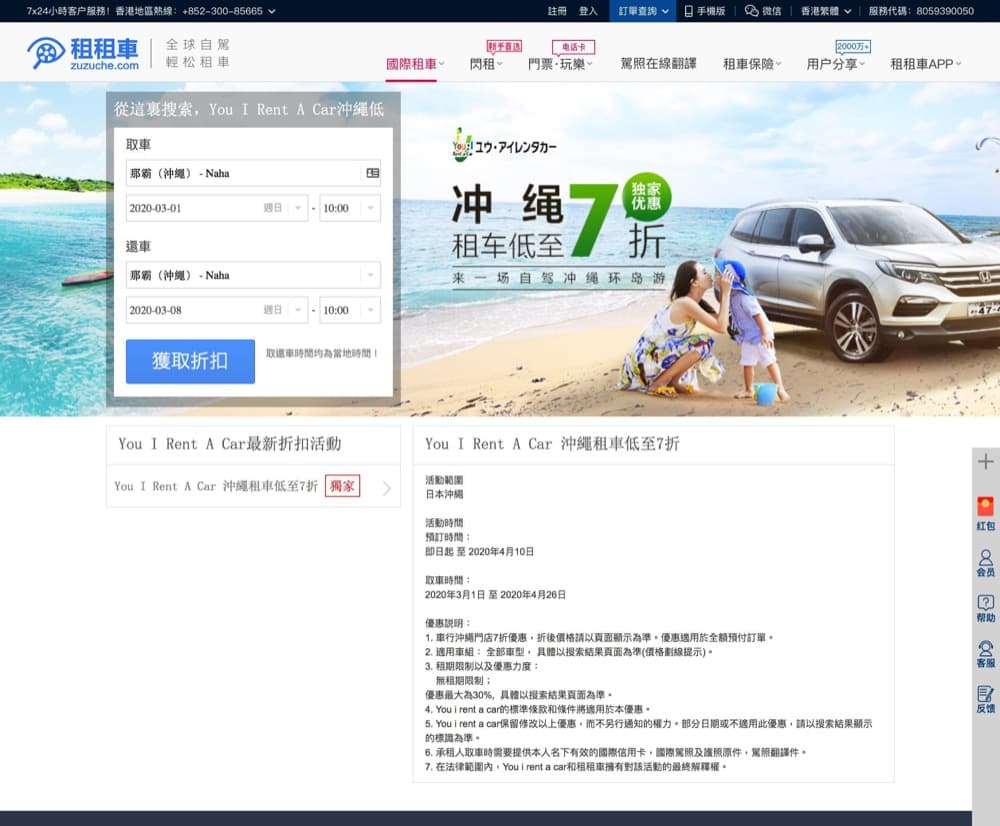Open the 紅包 red envelope sidebar icon

coord(985,514)
